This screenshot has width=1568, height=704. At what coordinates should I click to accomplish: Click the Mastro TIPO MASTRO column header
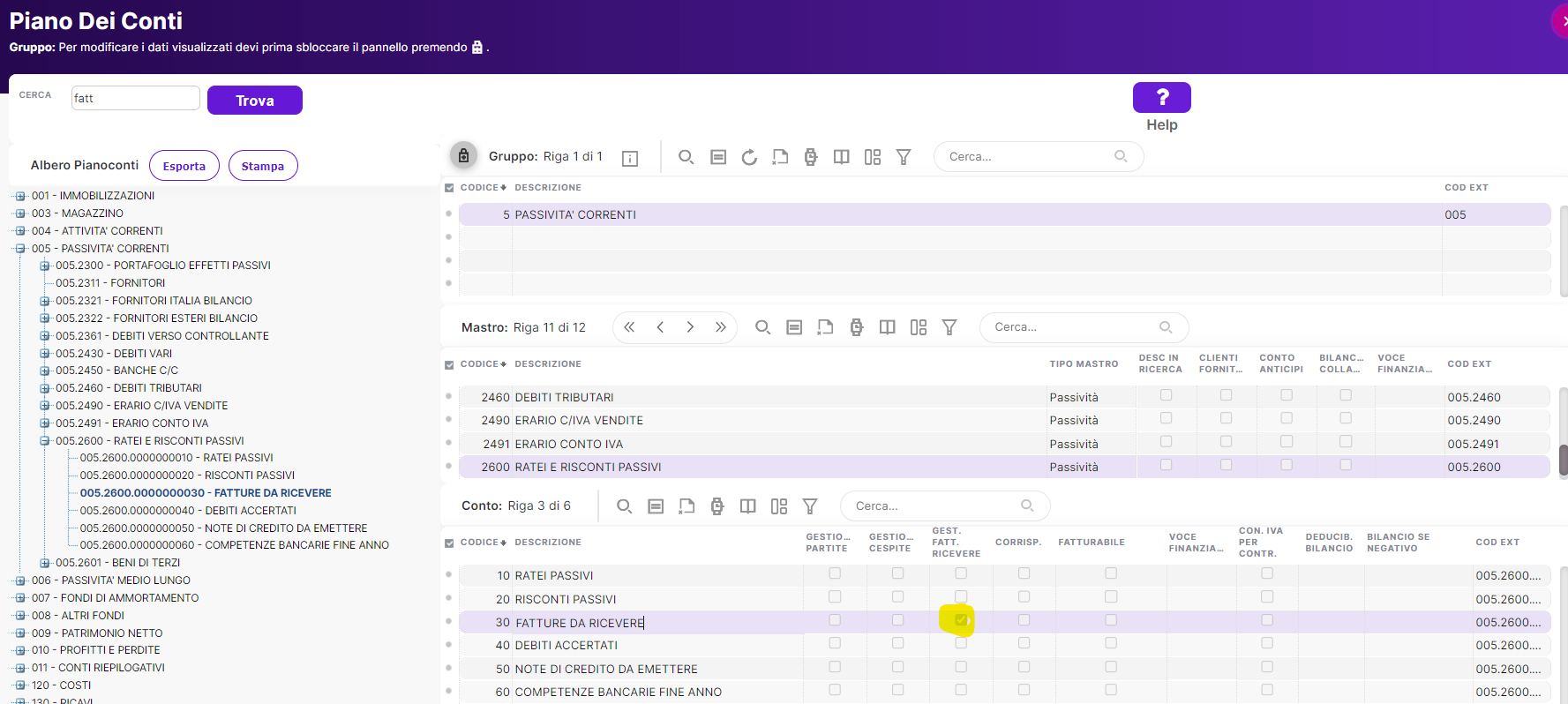(x=1084, y=364)
